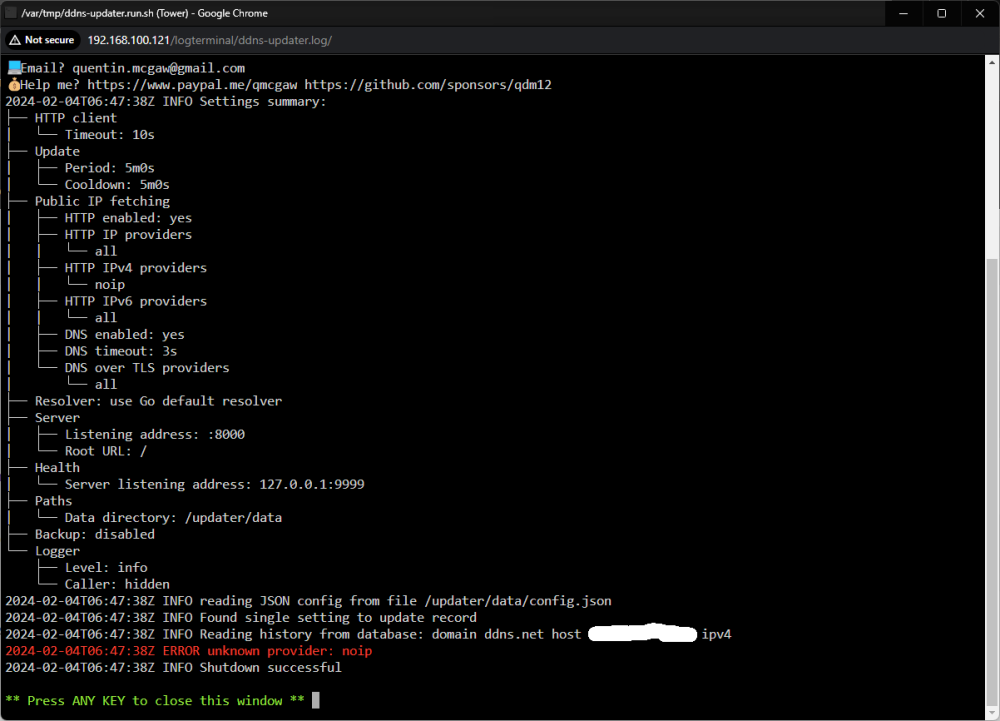Click the 'DNS timeout: 3s' row
The height and width of the screenshot is (721, 1000).
[x=121, y=351]
